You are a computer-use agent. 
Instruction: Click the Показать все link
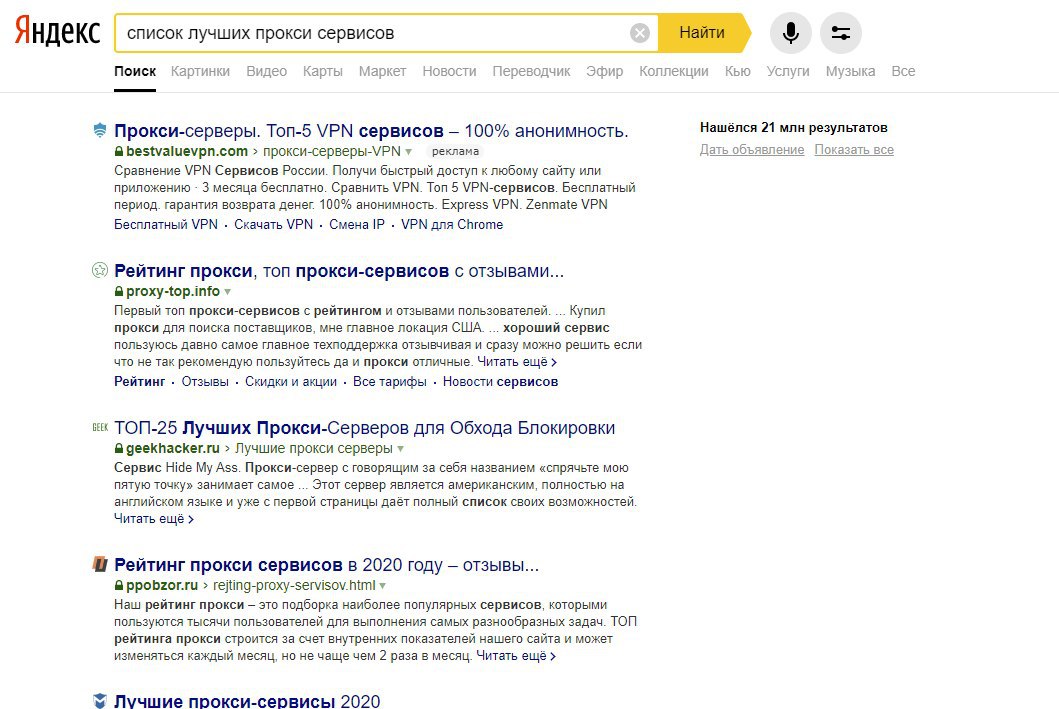point(854,150)
